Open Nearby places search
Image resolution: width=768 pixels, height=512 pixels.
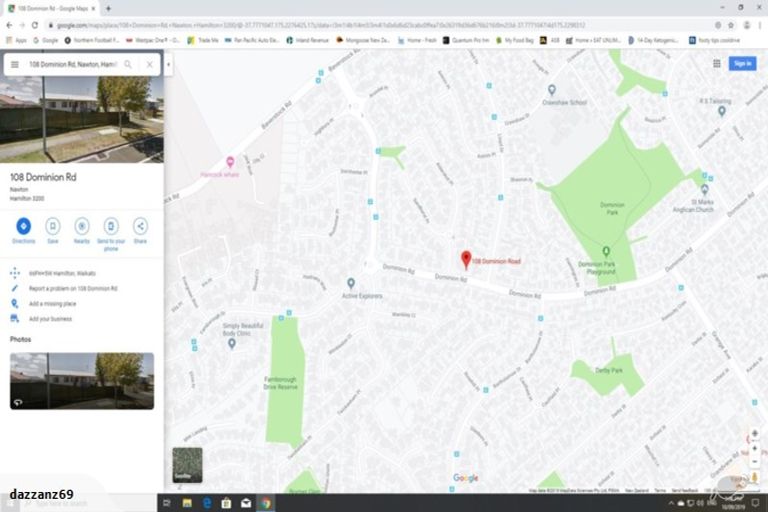(82, 226)
